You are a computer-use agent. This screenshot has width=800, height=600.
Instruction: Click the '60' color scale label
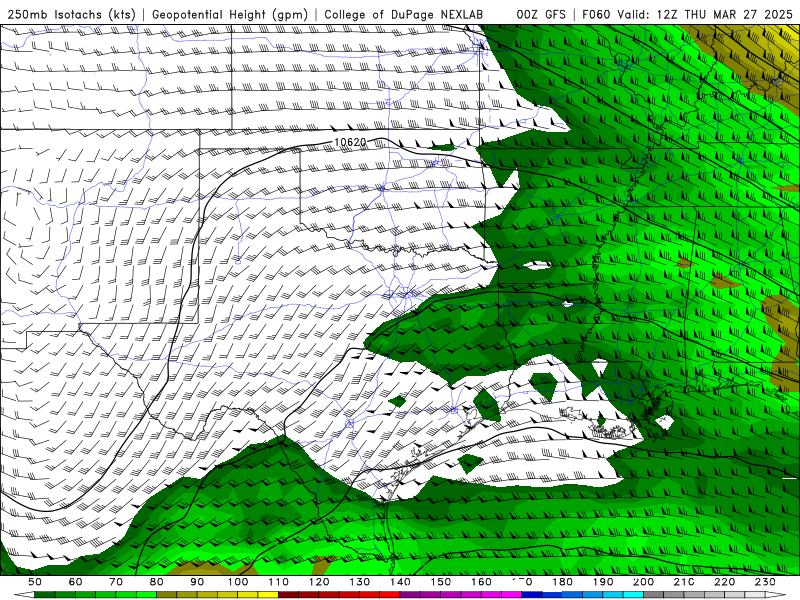(76, 582)
